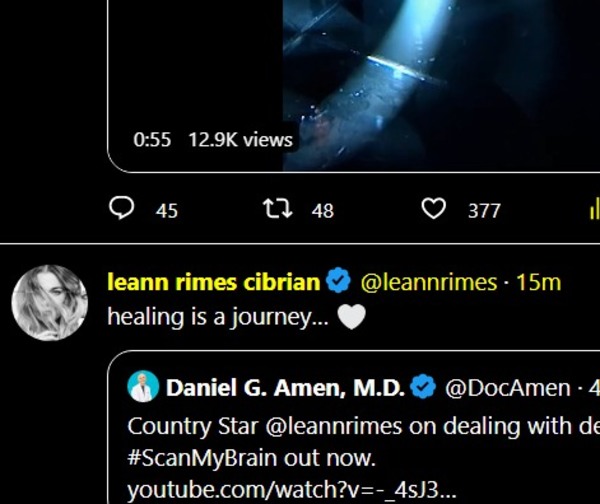The height and width of the screenshot is (504, 600).
Task: Open Daniel Amen small profile avatar
Action: [142, 387]
